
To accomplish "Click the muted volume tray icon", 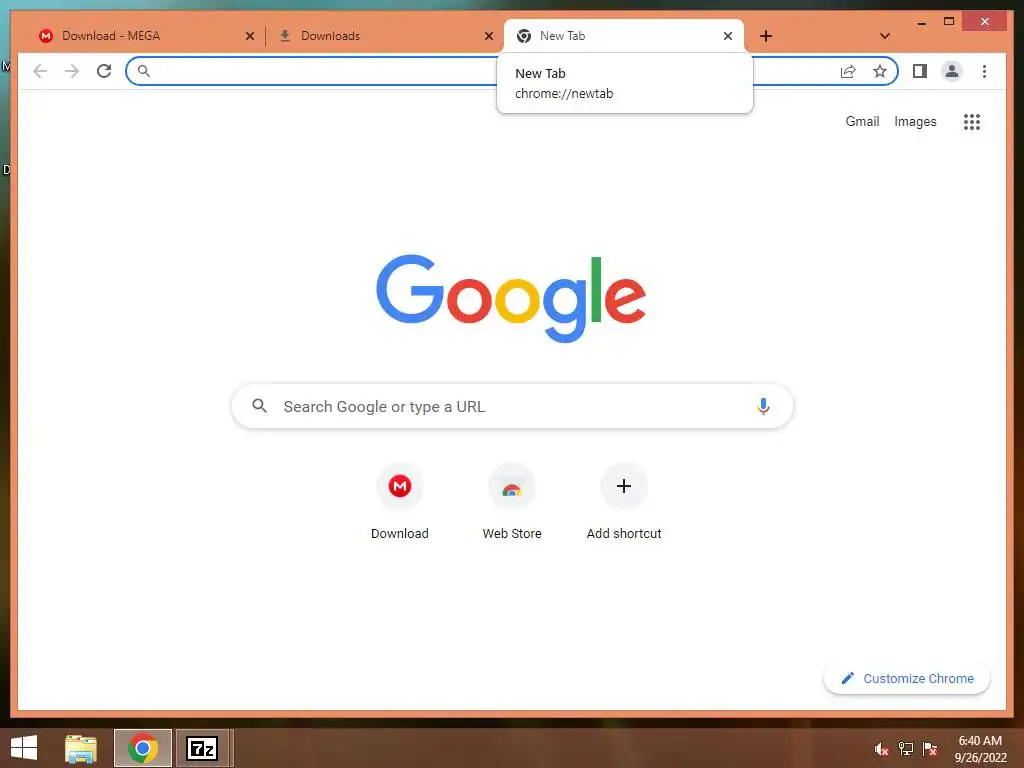I will pyautogui.click(x=882, y=749).
